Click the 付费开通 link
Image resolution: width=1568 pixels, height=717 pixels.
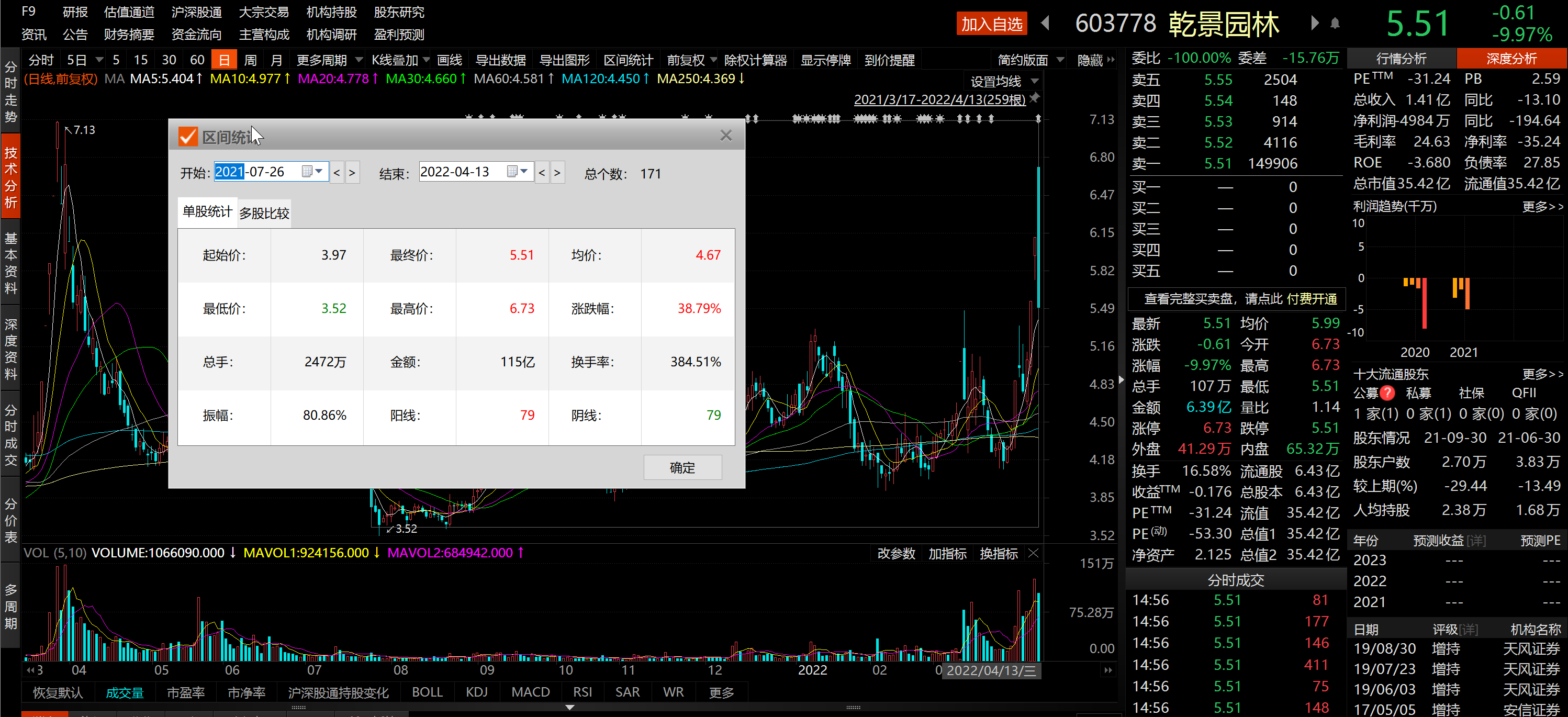click(1312, 299)
